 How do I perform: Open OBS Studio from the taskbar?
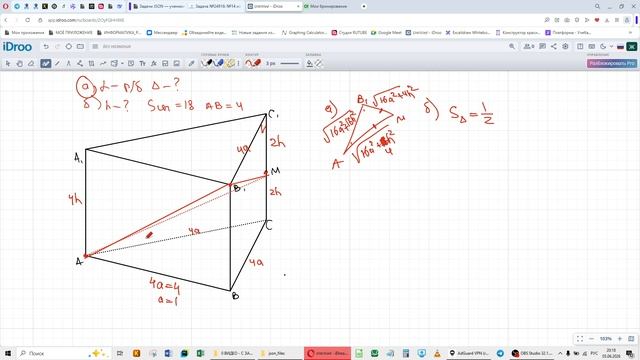pyautogui.click(x=533, y=353)
